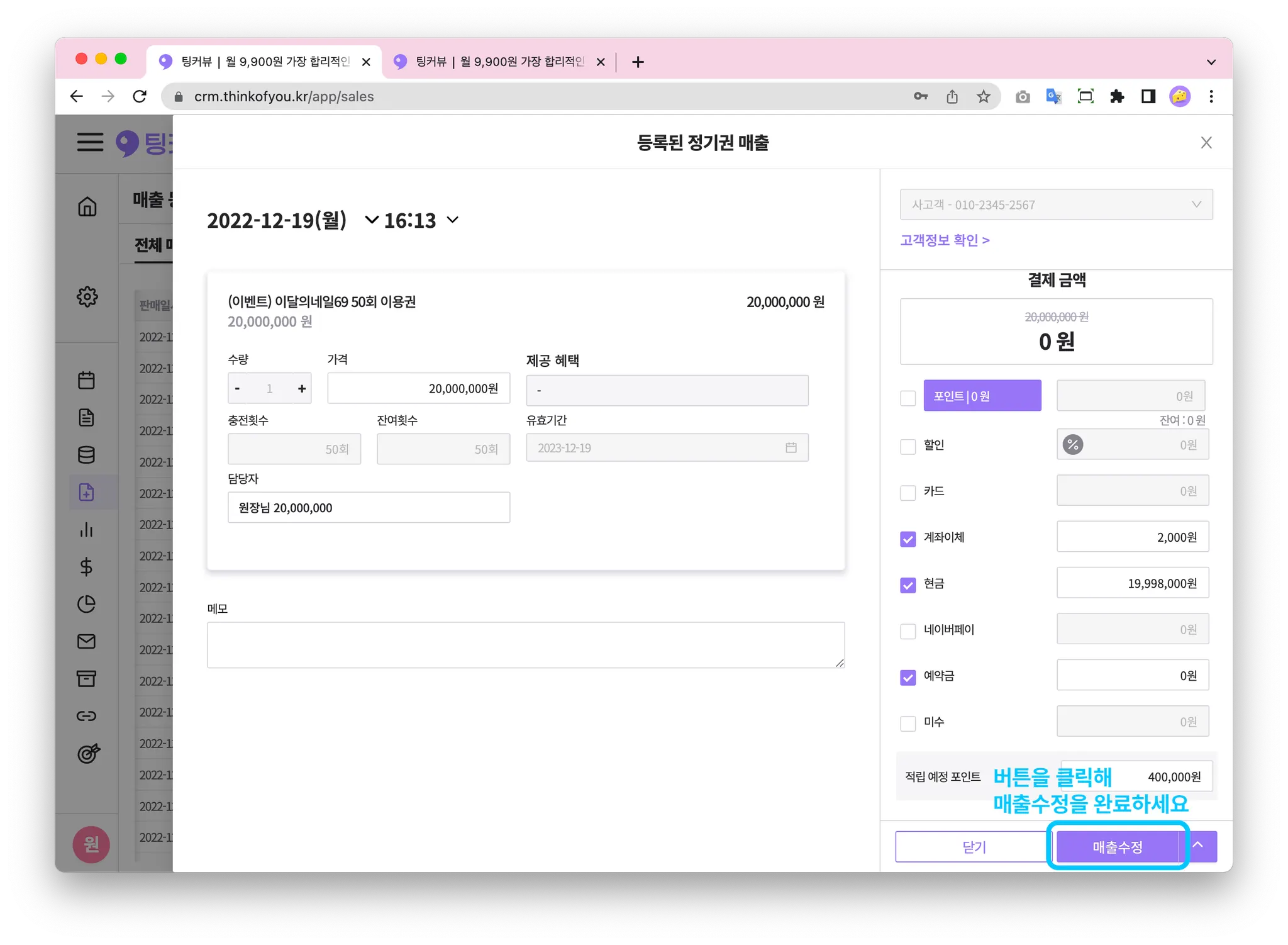
Task: Click the 포인트 0원 purple button
Action: [x=982, y=396]
